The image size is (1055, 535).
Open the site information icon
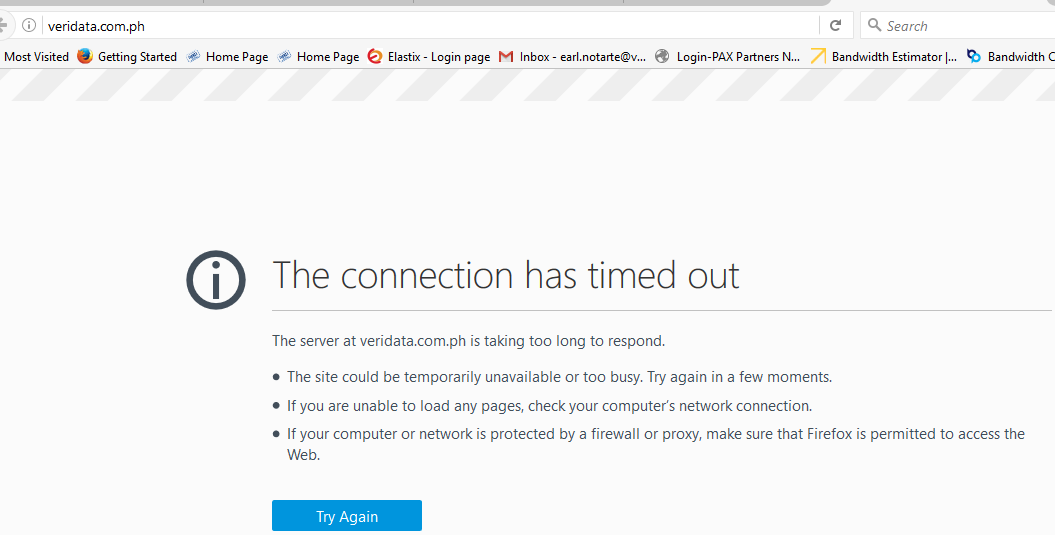(28, 26)
